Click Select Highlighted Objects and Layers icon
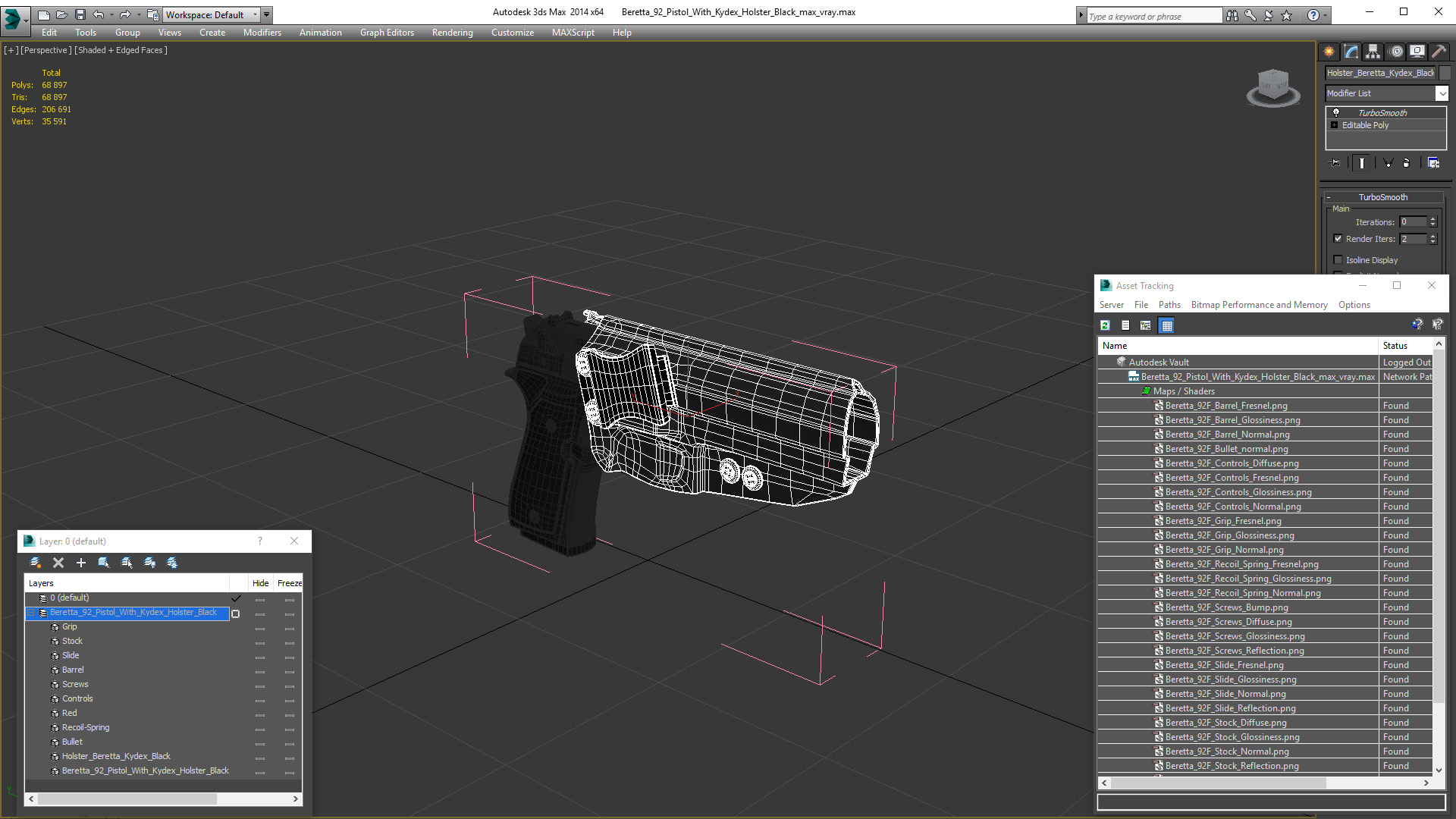The height and width of the screenshot is (819, 1456). click(104, 563)
